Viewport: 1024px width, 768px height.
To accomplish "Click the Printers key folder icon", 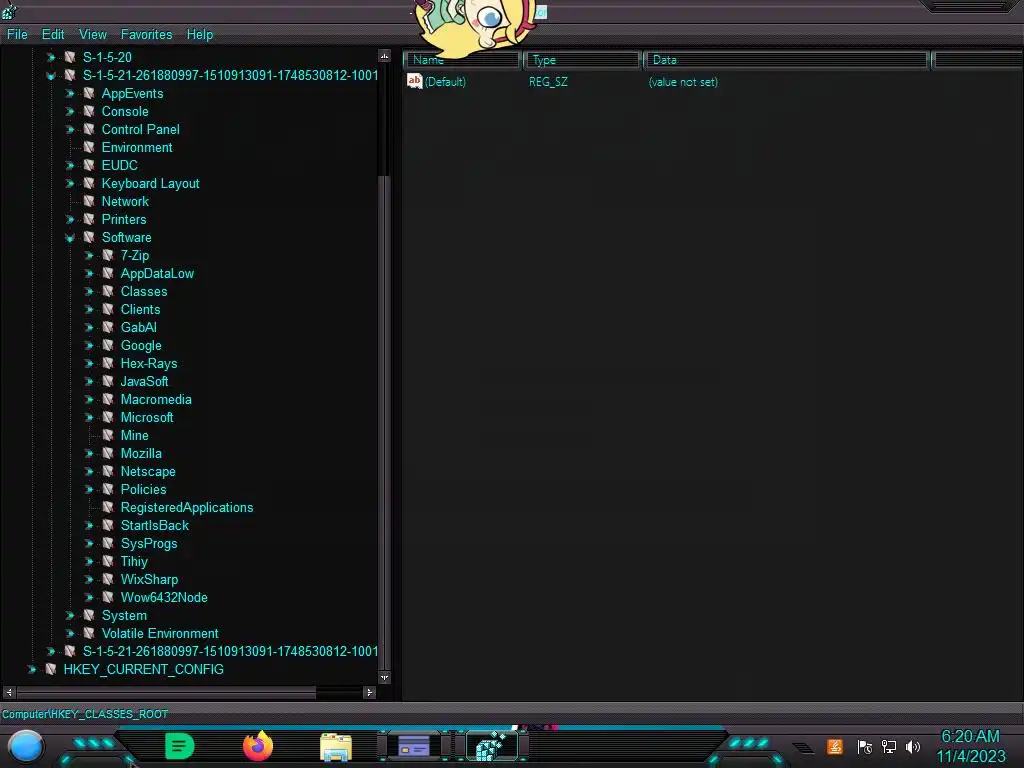I will click(89, 219).
